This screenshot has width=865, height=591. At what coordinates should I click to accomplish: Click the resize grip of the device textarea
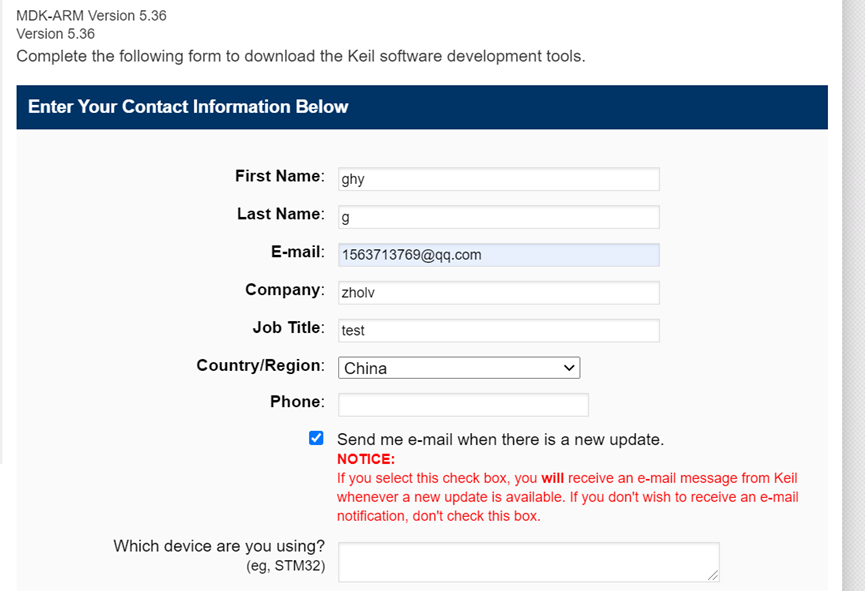(x=713, y=576)
